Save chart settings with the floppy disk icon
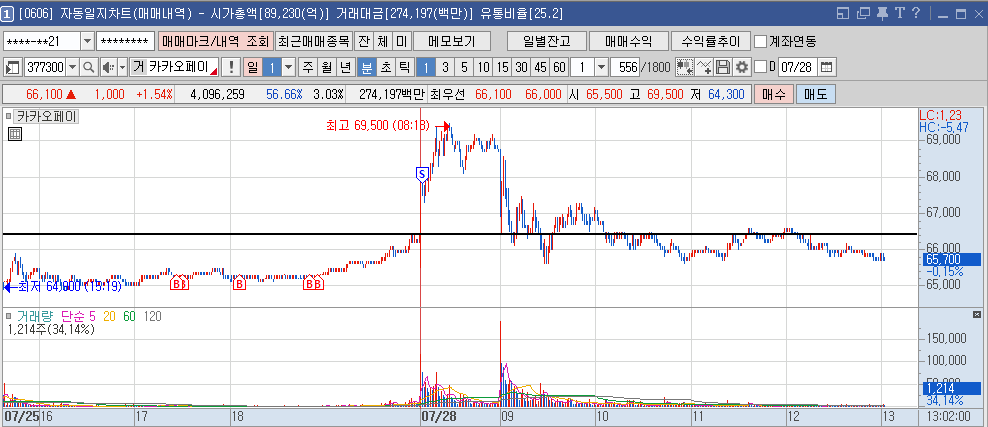Image resolution: width=988 pixels, height=427 pixels. point(723,67)
